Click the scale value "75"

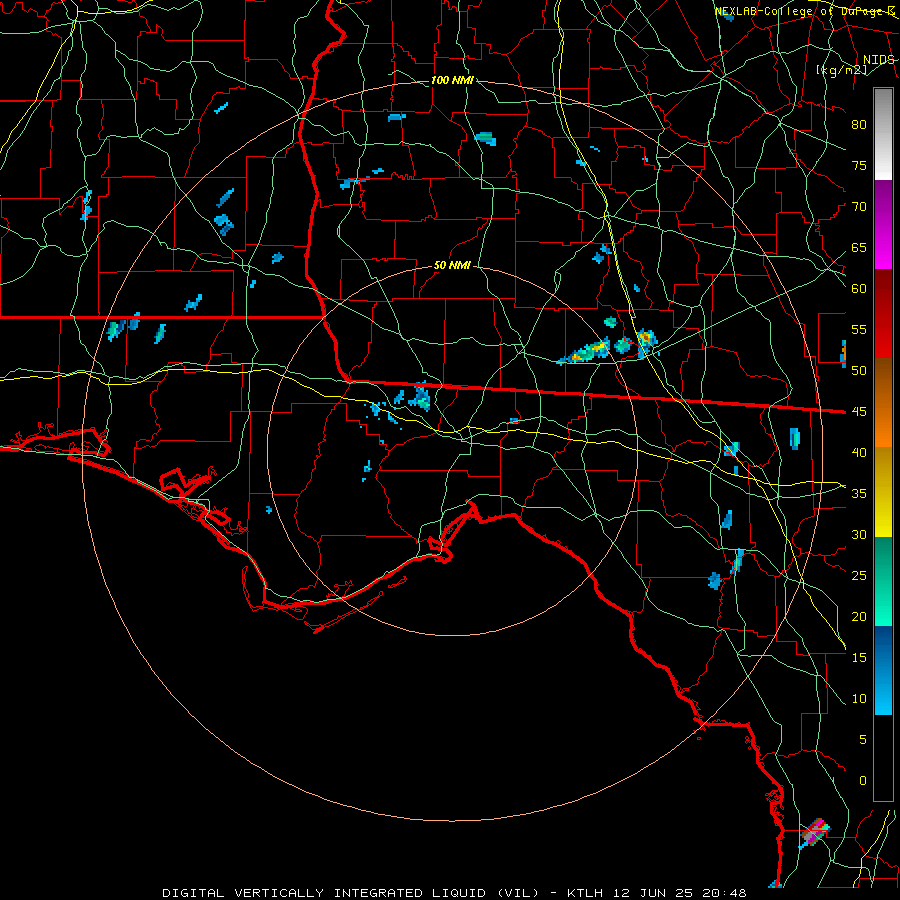[859, 165]
